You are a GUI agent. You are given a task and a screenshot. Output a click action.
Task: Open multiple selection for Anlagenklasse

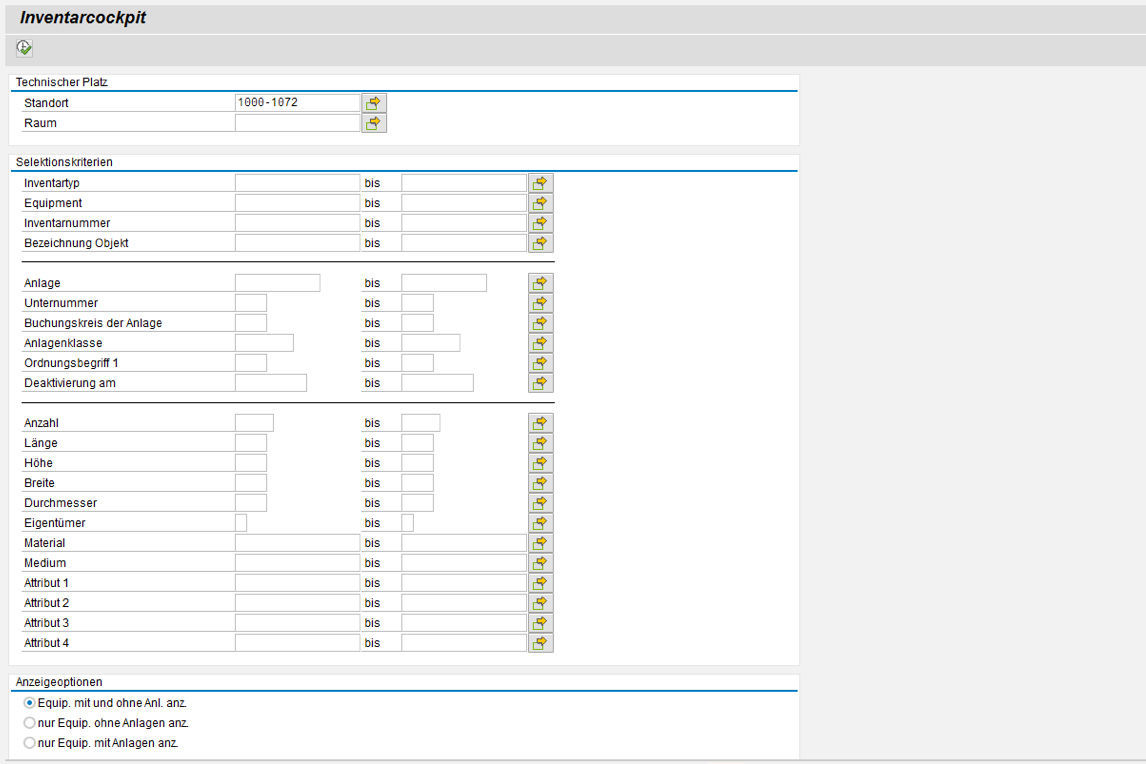click(540, 342)
